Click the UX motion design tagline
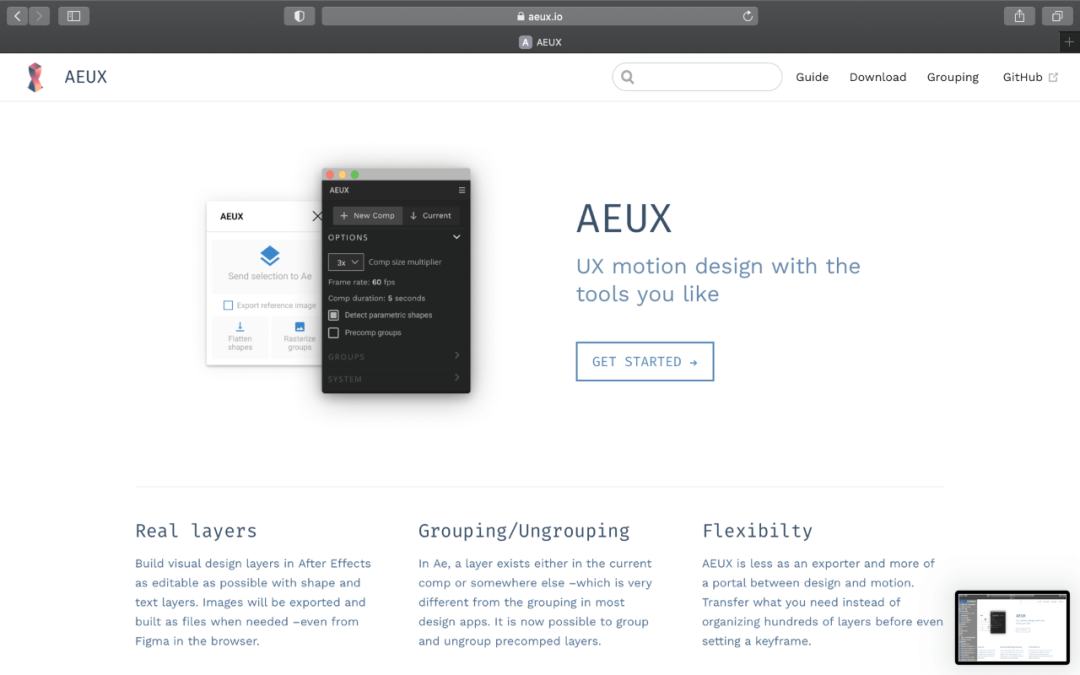The image size is (1080, 675). (x=718, y=280)
